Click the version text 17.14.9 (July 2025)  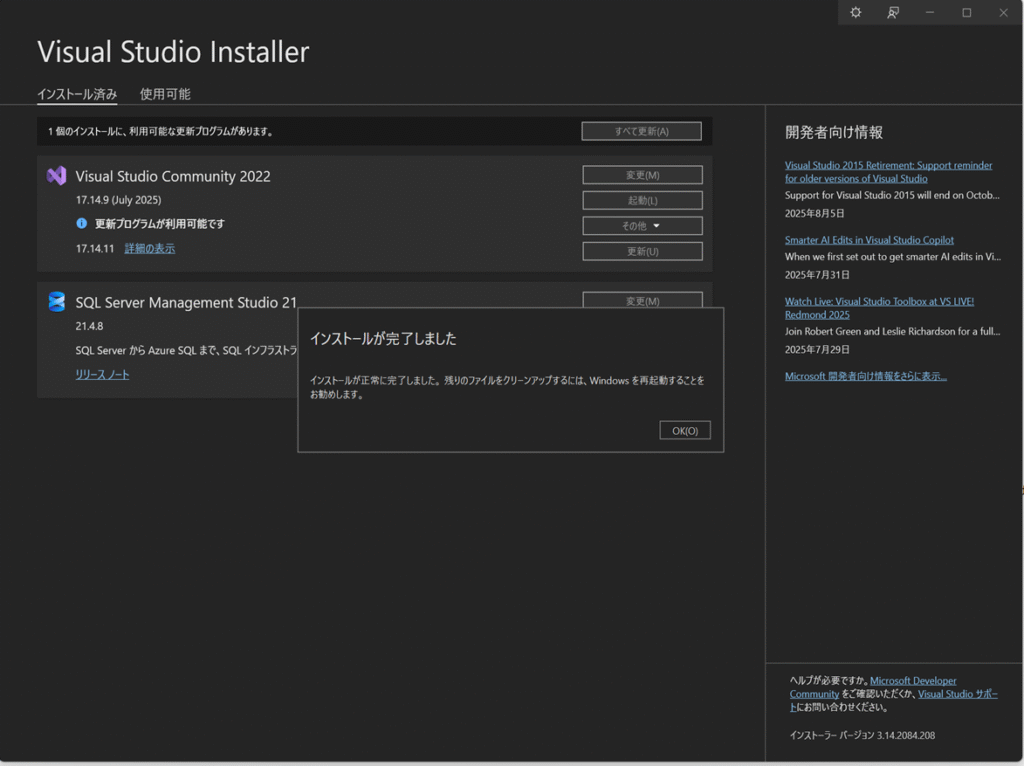pos(118,200)
